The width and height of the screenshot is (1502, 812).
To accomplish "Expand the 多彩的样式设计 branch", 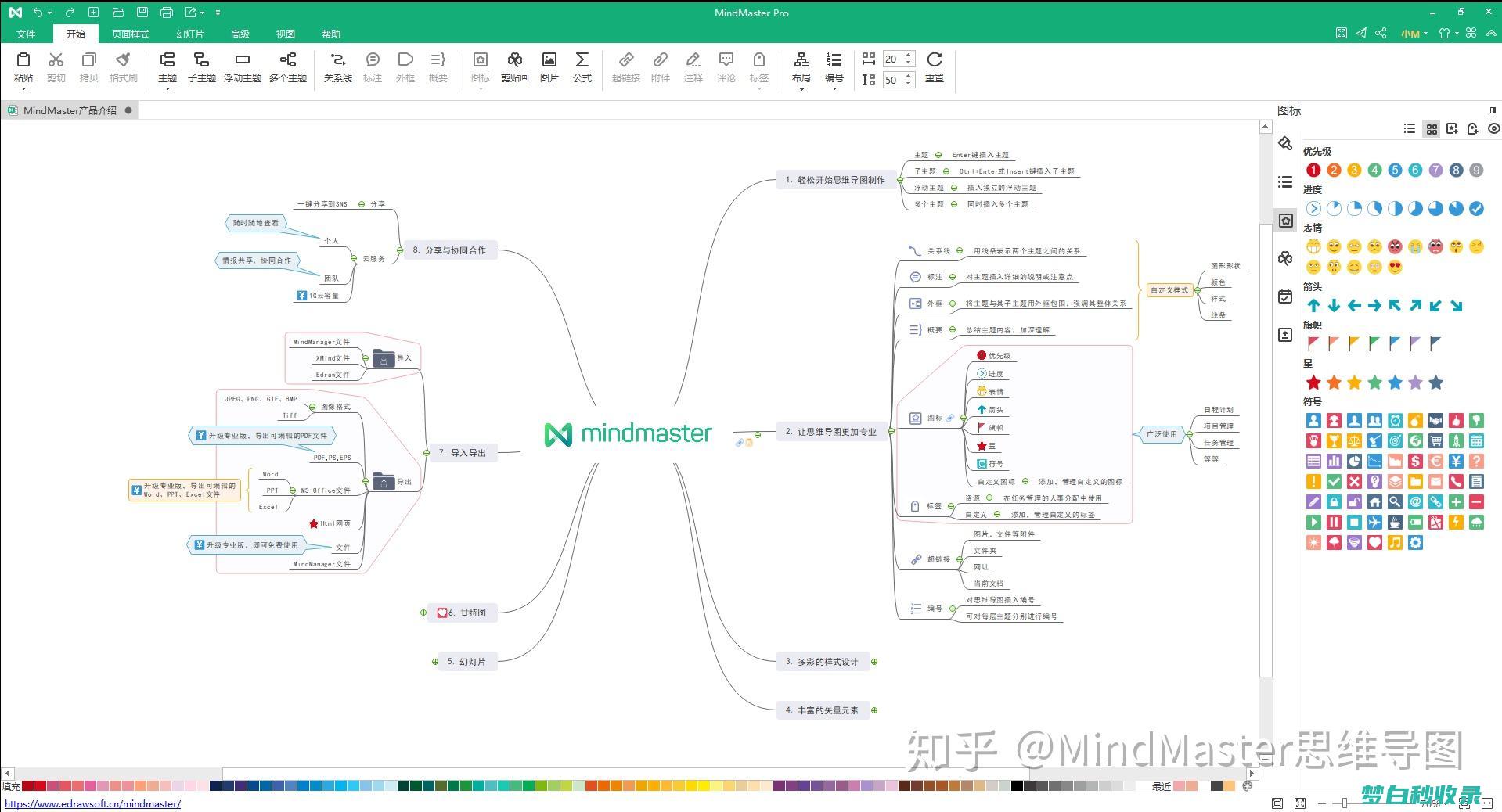I will [x=874, y=662].
